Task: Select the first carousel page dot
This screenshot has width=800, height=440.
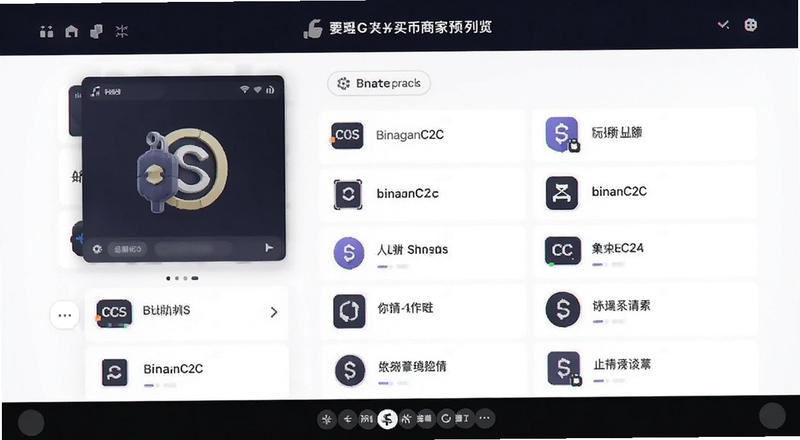Action: coord(168,278)
